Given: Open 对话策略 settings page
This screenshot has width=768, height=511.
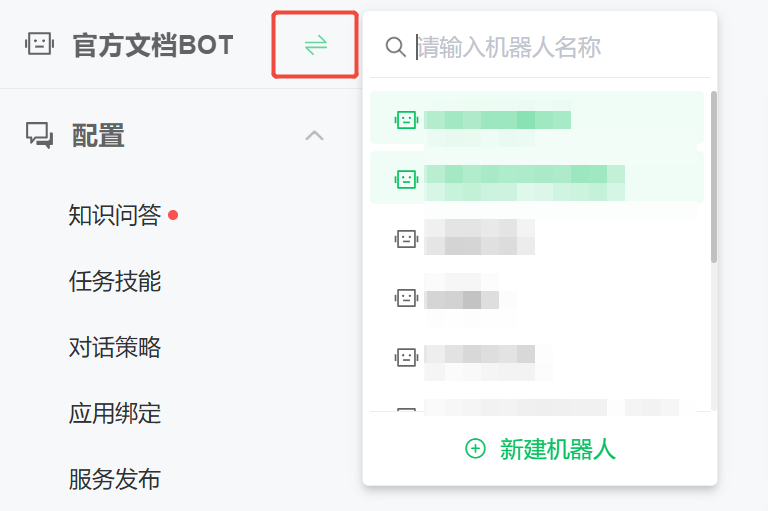Looking at the screenshot, I should tap(115, 347).
